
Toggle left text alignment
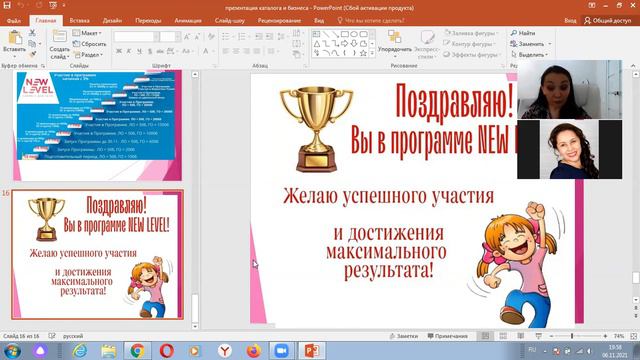point(226,51)
